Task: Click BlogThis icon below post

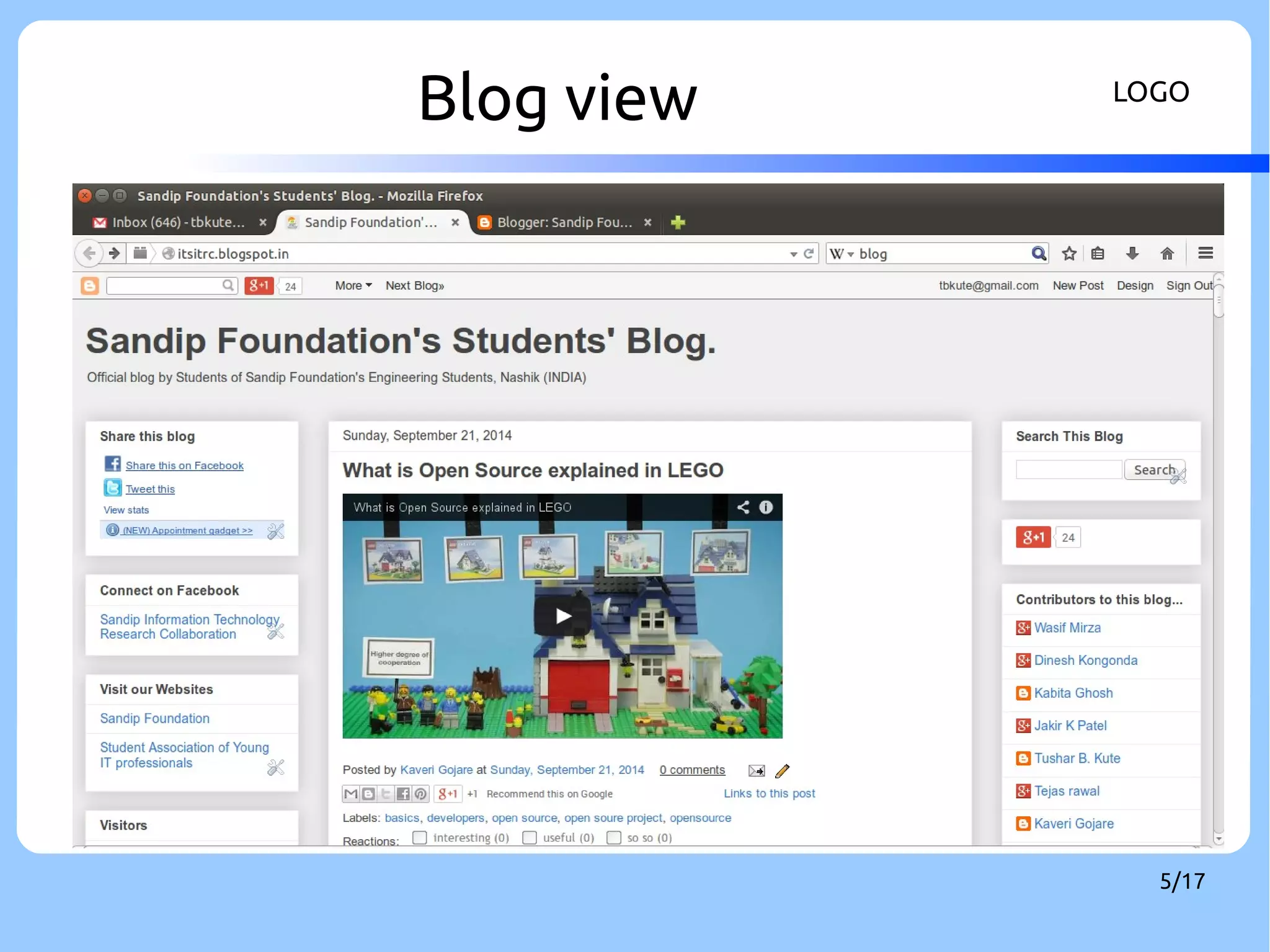Action: [x=368, y=794]
